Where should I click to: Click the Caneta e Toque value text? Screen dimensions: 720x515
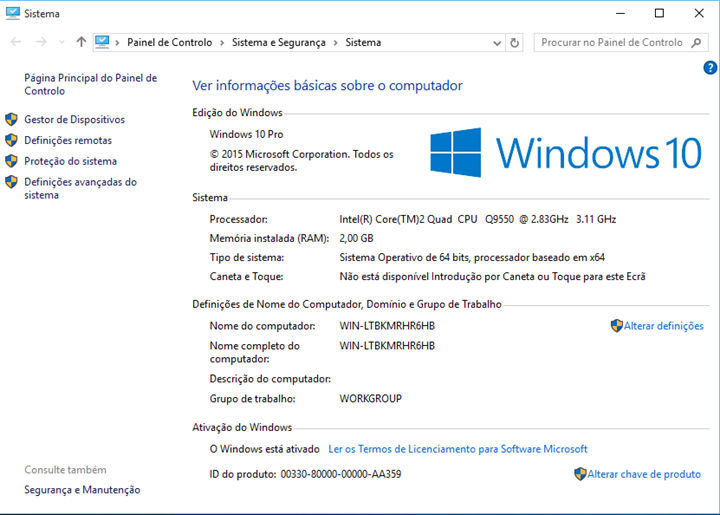492,277
